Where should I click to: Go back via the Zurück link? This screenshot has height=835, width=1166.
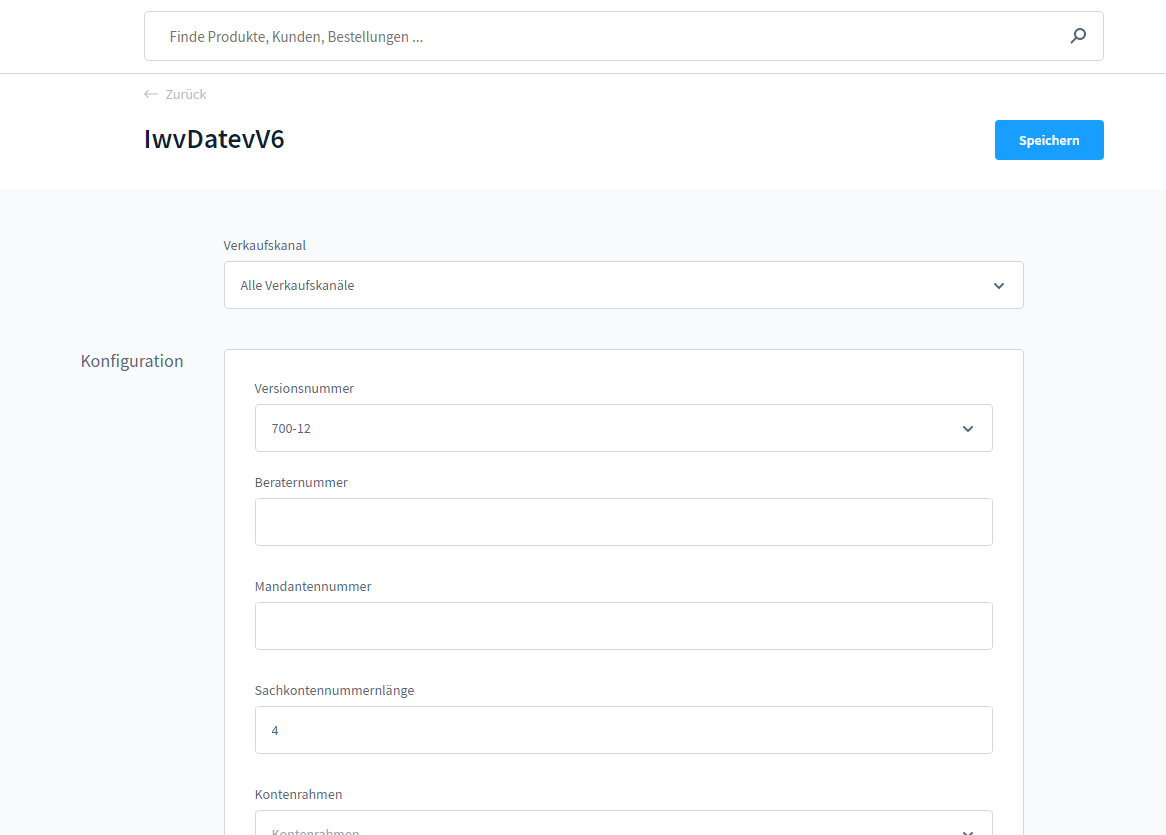pos(185,94)
